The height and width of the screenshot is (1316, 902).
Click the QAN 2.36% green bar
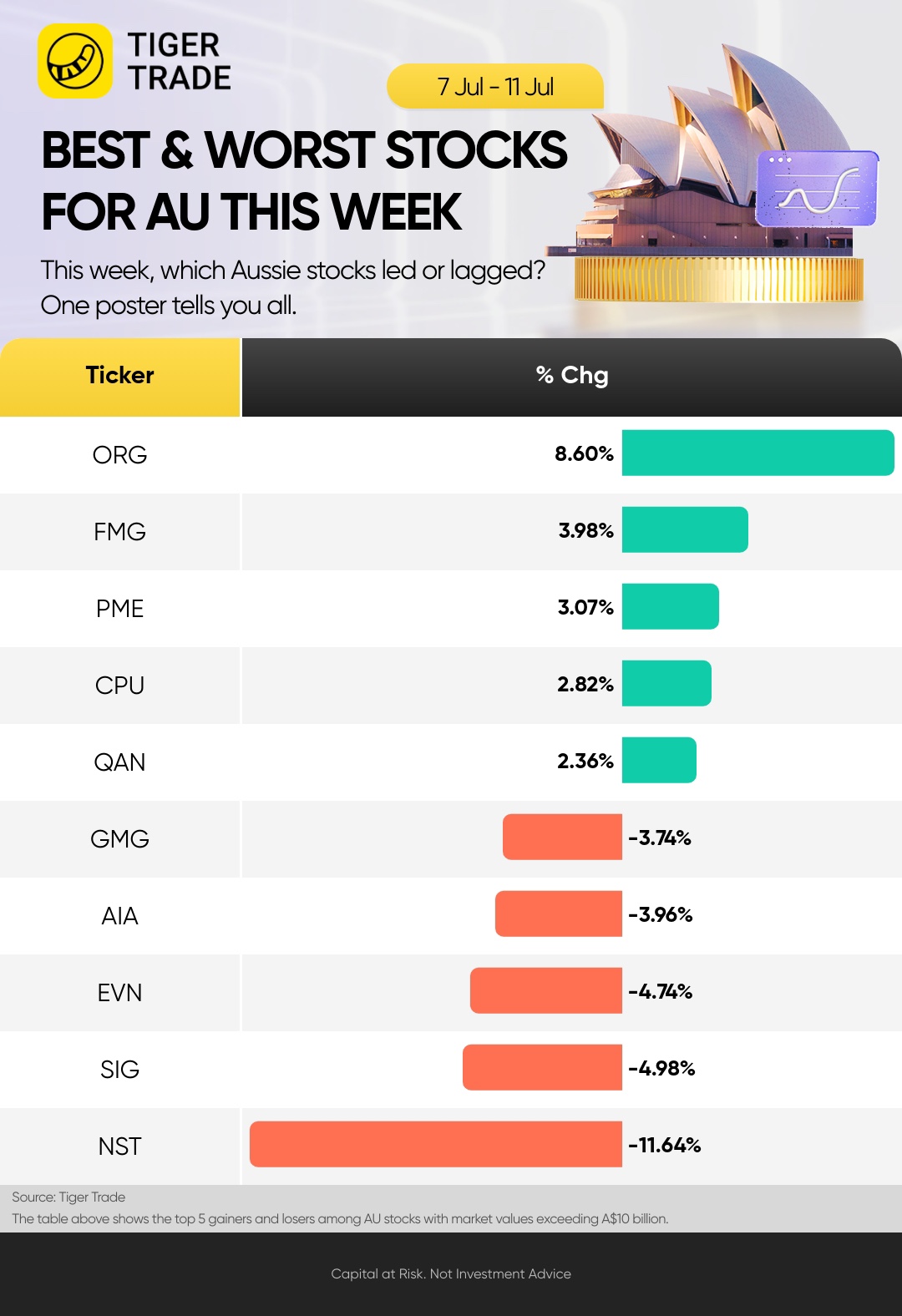coord(659,760)
